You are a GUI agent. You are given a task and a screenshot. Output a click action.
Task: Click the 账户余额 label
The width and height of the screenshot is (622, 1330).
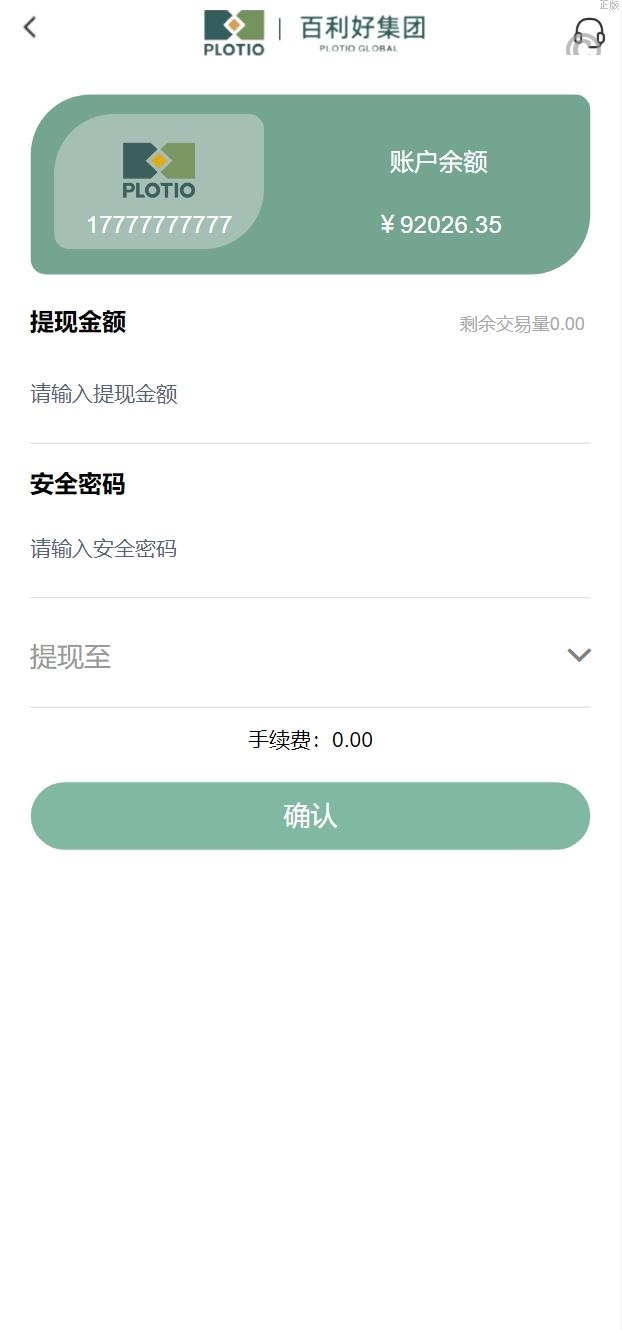pos(438,162)
